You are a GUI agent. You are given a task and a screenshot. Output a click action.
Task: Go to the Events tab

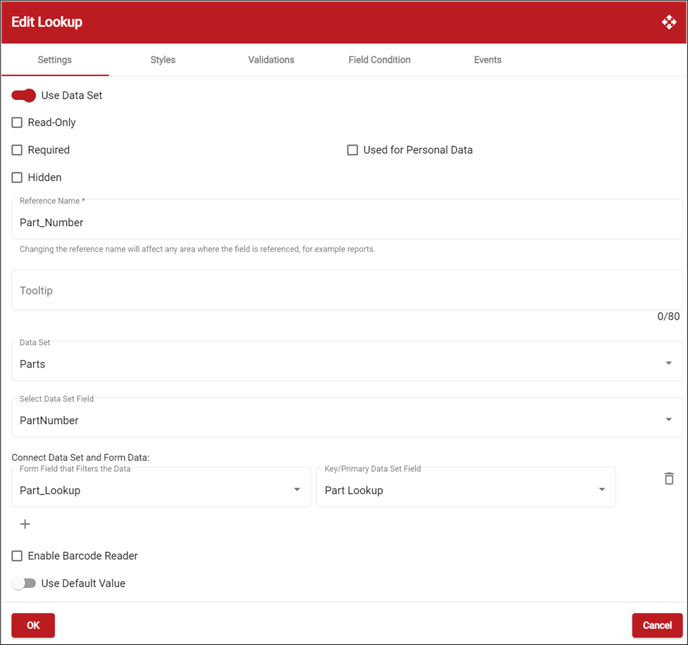pos(487,60)
